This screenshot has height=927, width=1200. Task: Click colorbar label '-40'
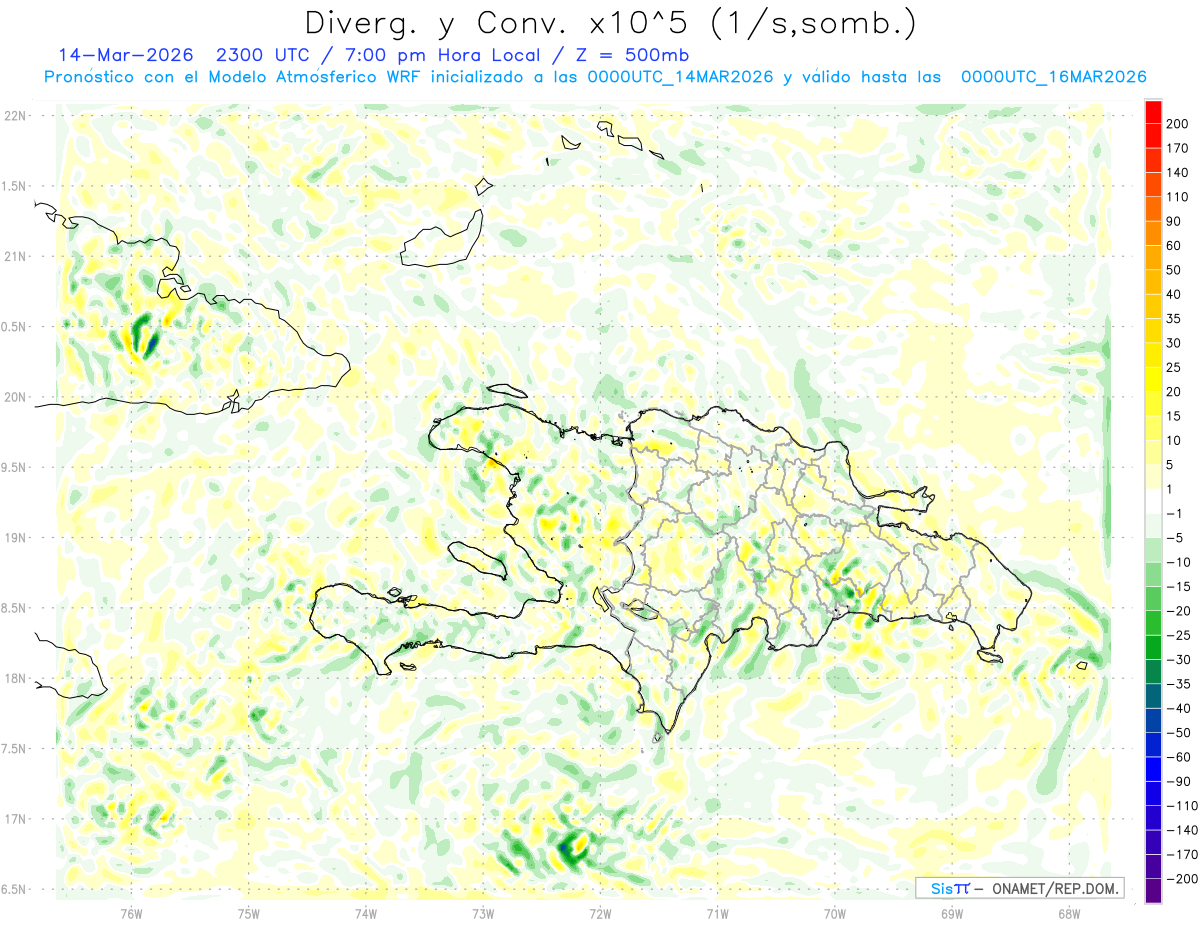(1178, 708)
